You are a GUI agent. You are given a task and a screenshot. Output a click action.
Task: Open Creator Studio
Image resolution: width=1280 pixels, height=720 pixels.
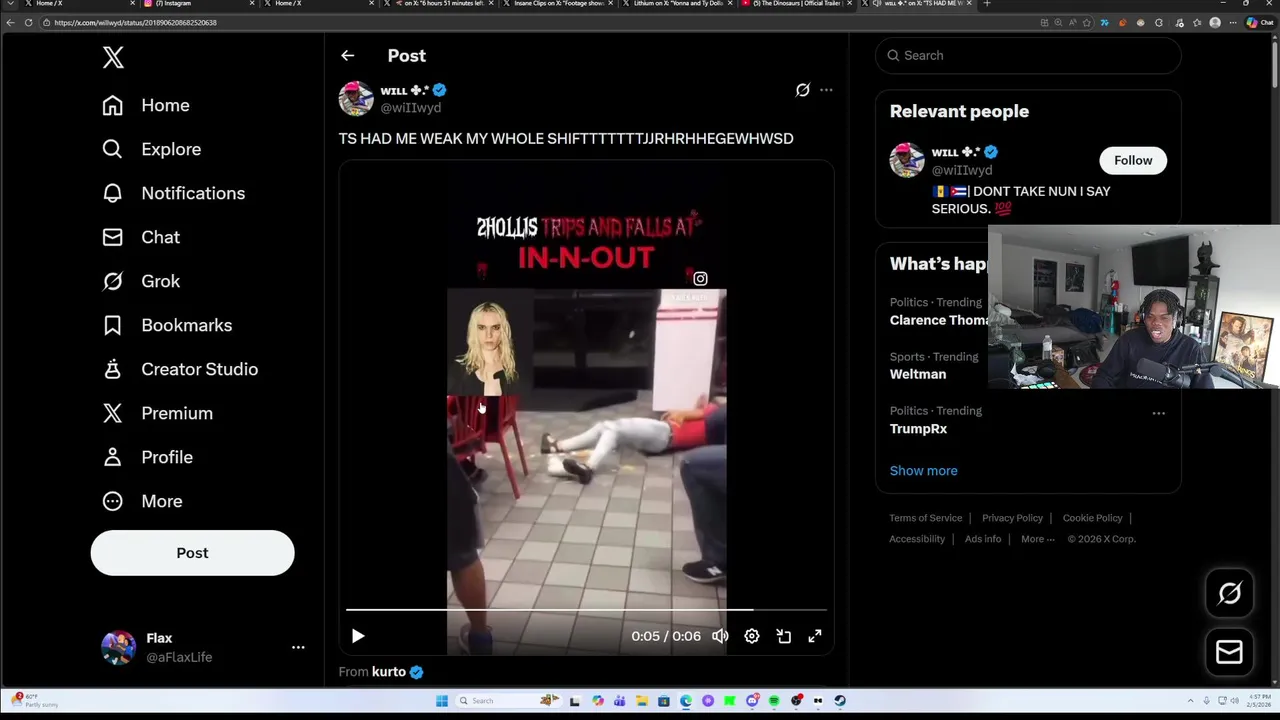180,369
